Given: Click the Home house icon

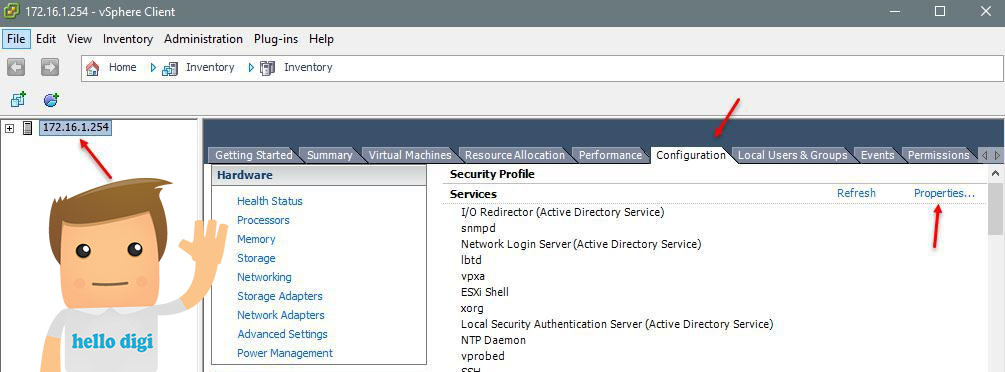Looking at the screenshot, I should 93,68.
